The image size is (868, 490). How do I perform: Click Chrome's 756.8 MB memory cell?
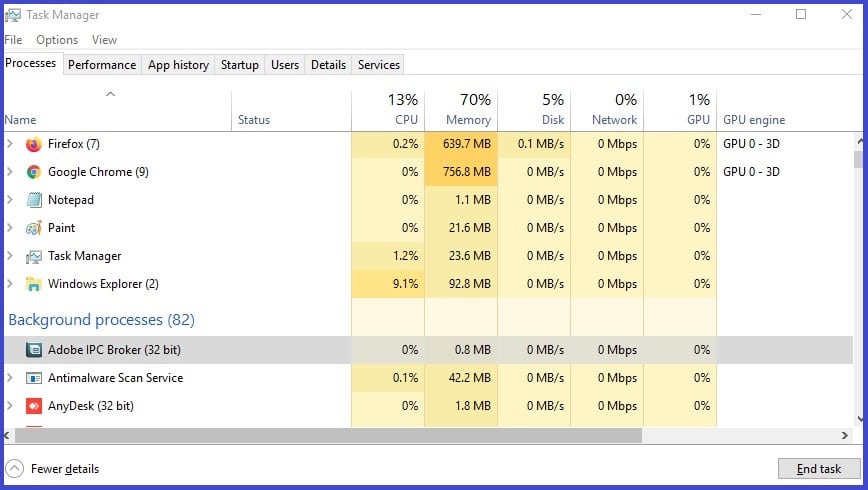point(461,172)
